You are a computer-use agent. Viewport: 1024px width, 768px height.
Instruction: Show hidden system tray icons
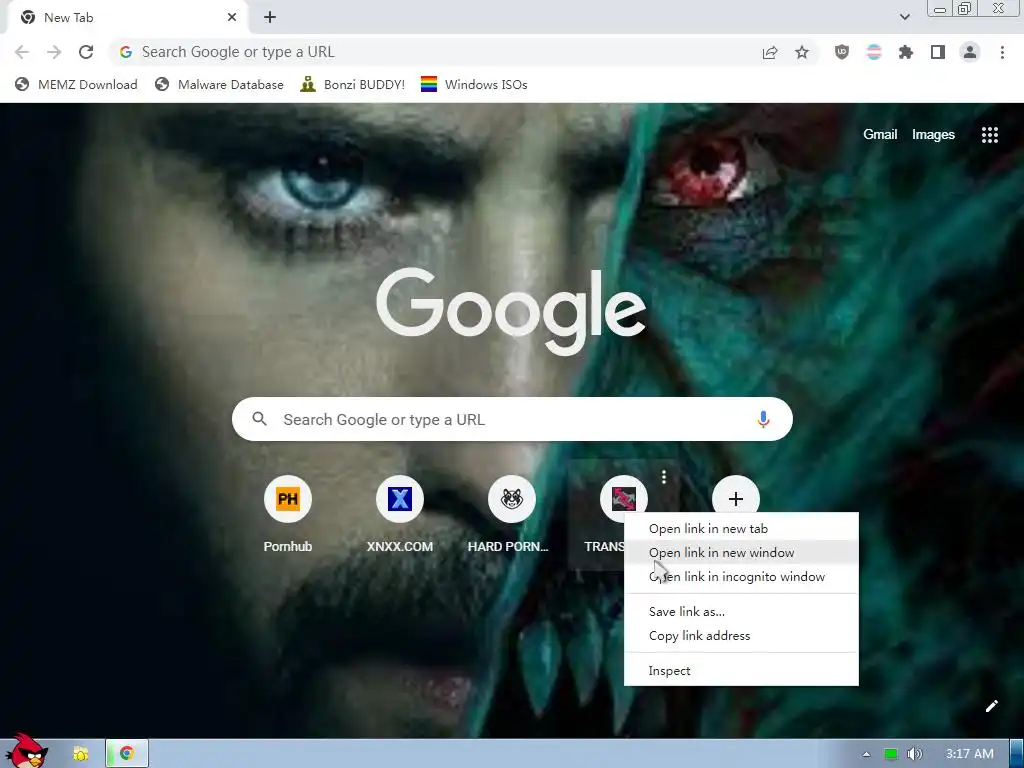[x=866, y=754]
